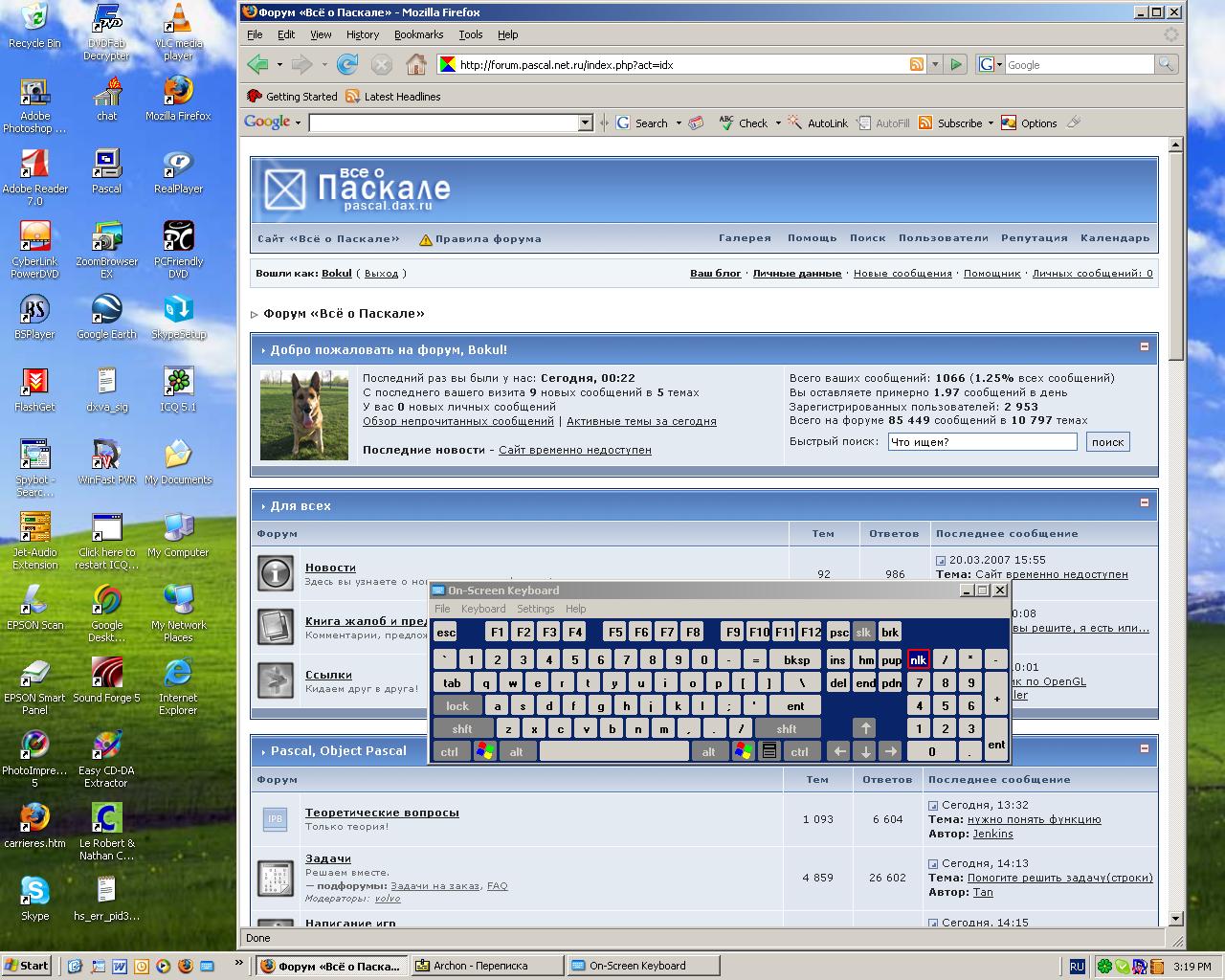Click the "поиск" quick search button
The width and height of the screenshot is (1225, 980).
click(1107, 442)
